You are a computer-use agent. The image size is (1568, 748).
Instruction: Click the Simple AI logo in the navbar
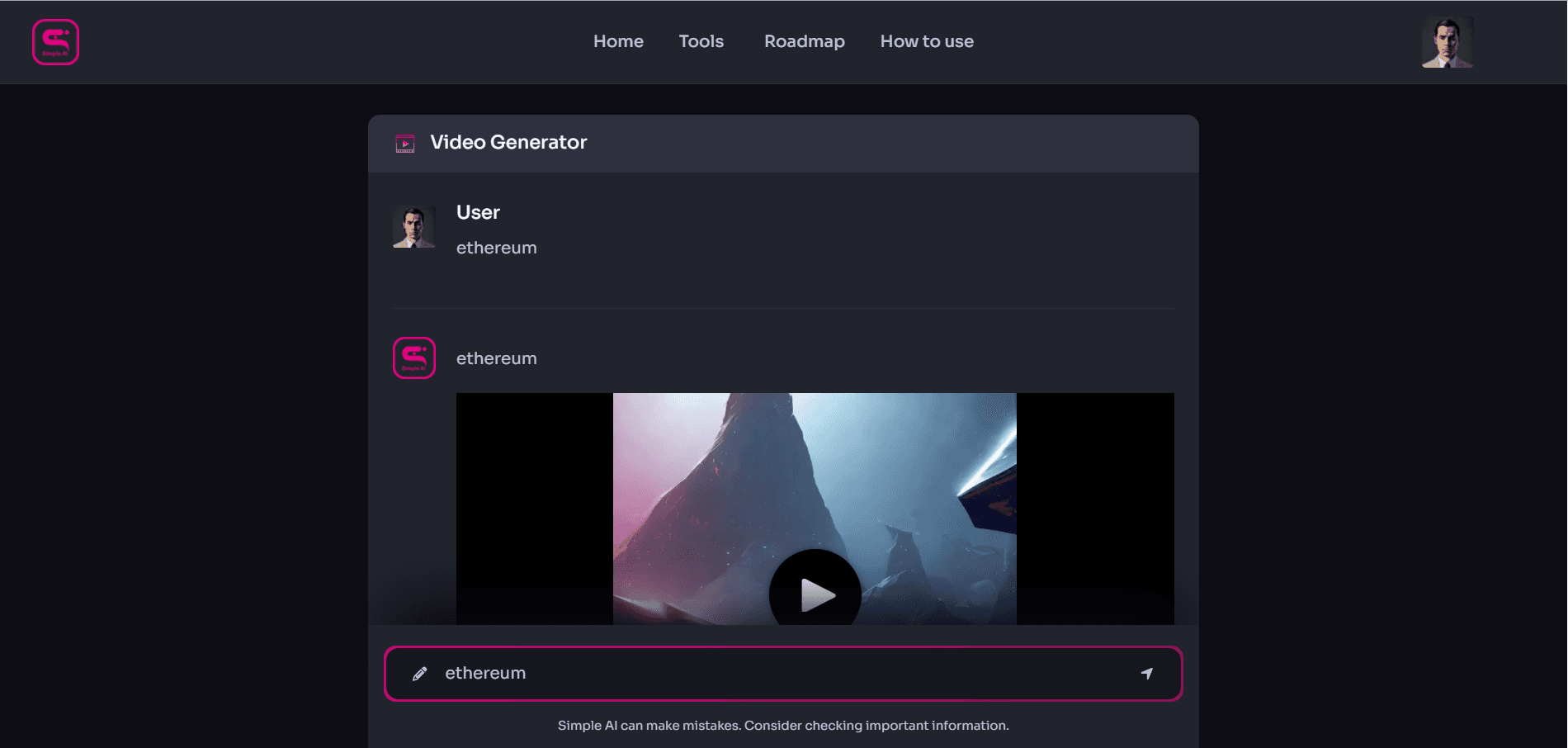(54, 41)
